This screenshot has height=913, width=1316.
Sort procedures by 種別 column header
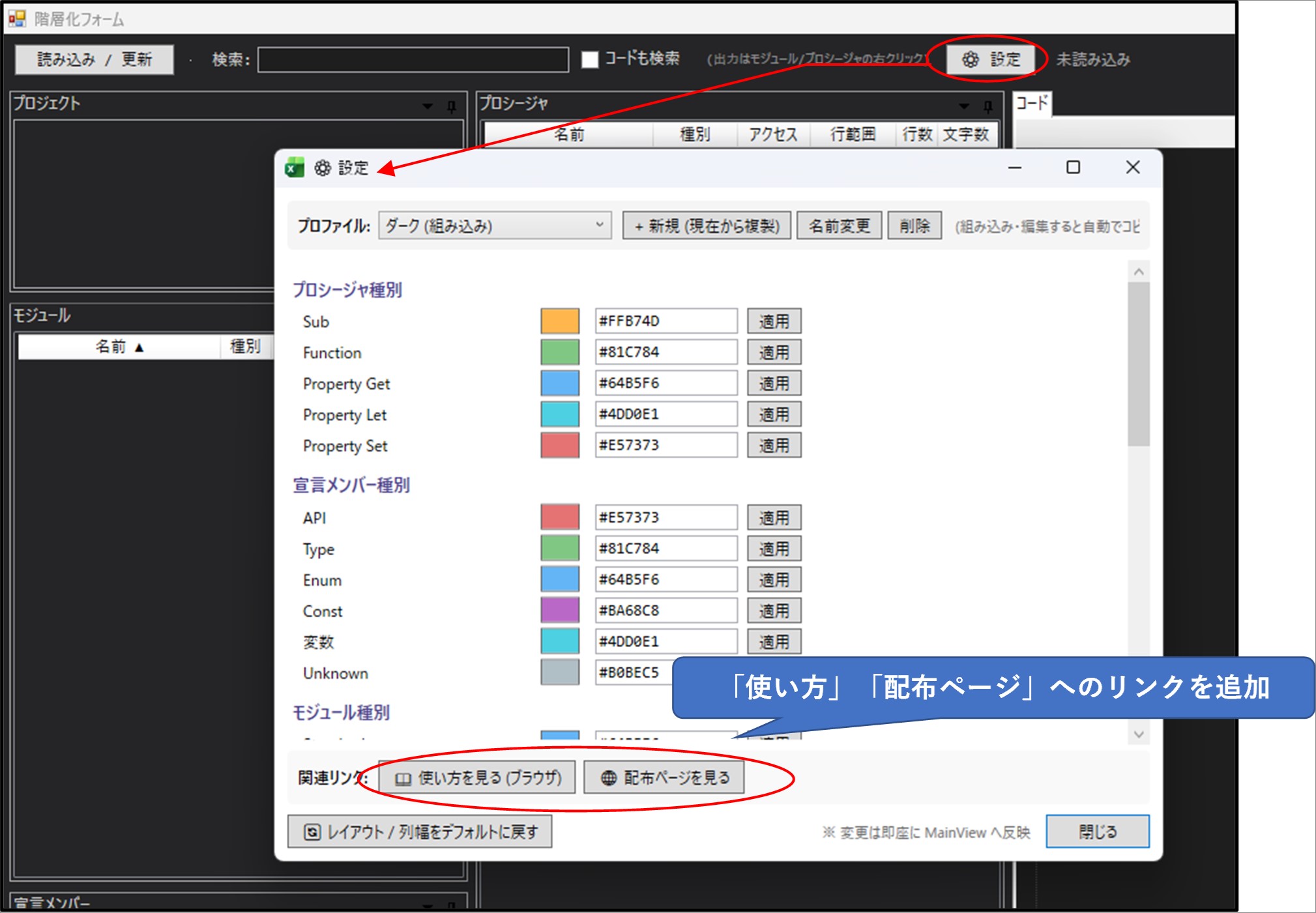(695, 134)
